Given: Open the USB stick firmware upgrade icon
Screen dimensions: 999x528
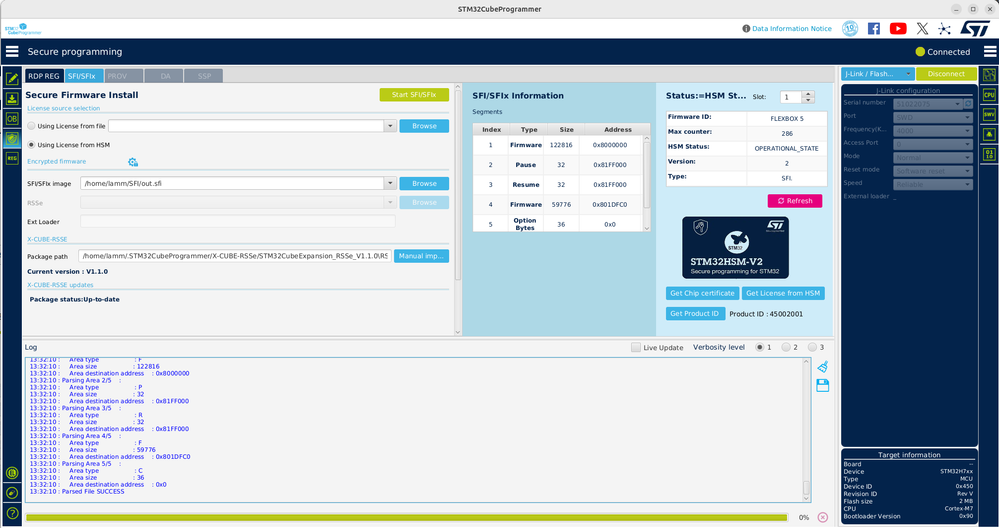Looking at the screenshot, I should 11,492.
